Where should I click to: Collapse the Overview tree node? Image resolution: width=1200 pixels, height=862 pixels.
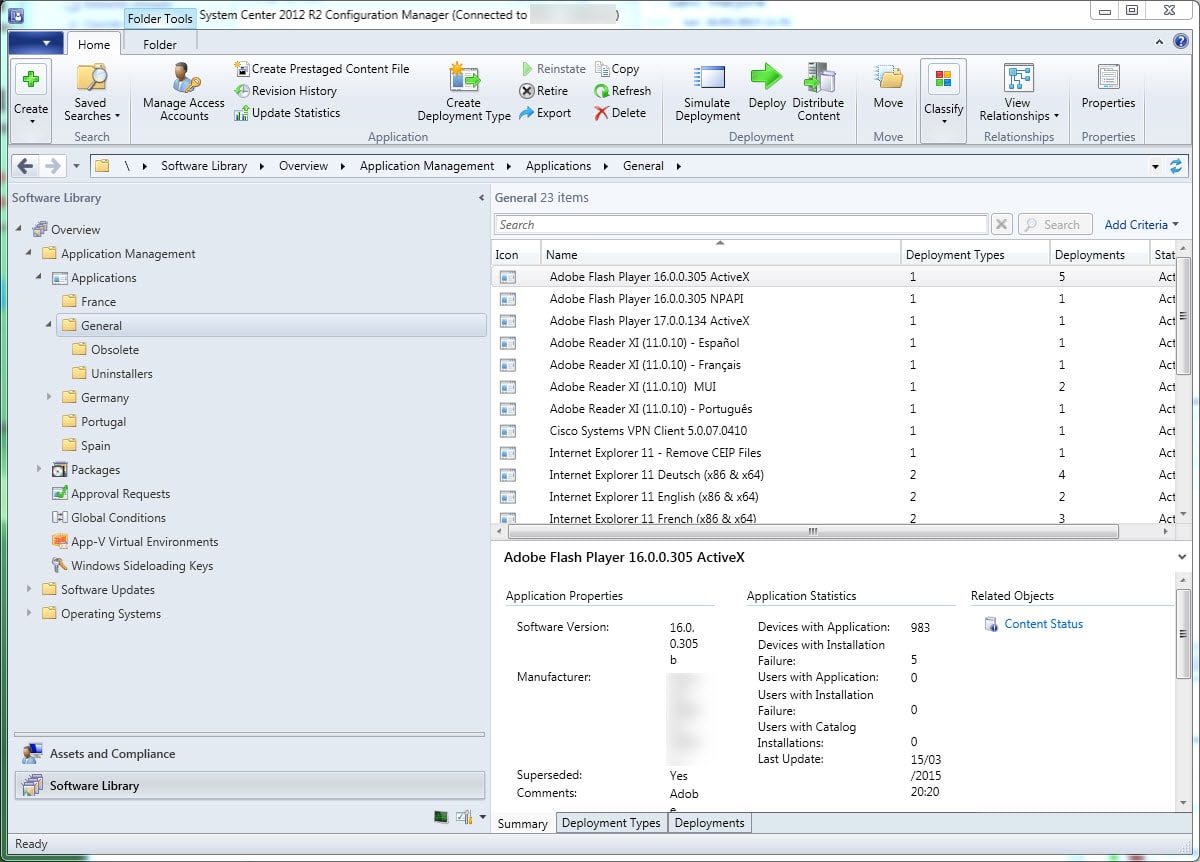coord(20,229)
